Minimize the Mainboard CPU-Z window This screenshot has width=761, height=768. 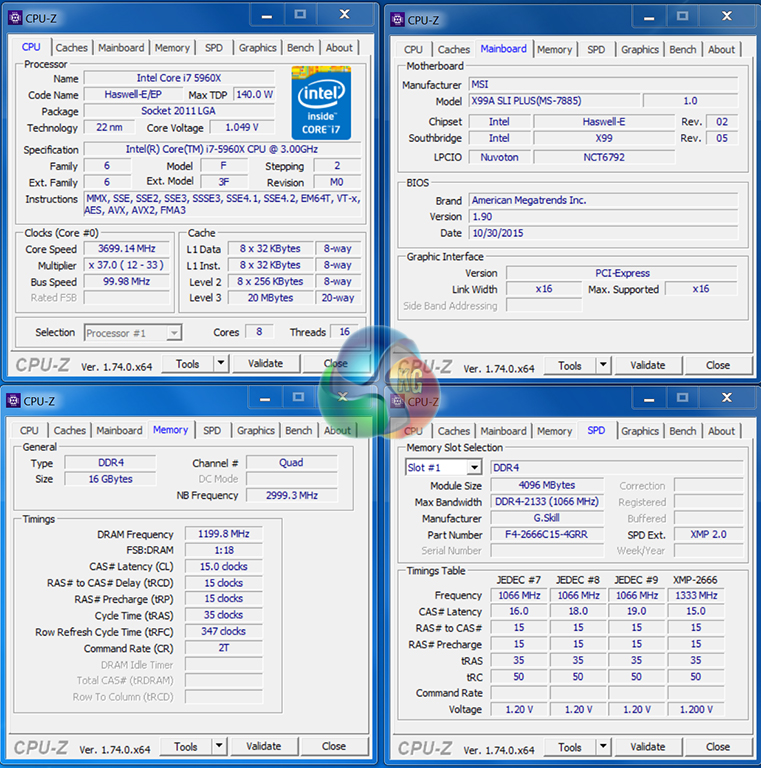(x=649, y=18)
